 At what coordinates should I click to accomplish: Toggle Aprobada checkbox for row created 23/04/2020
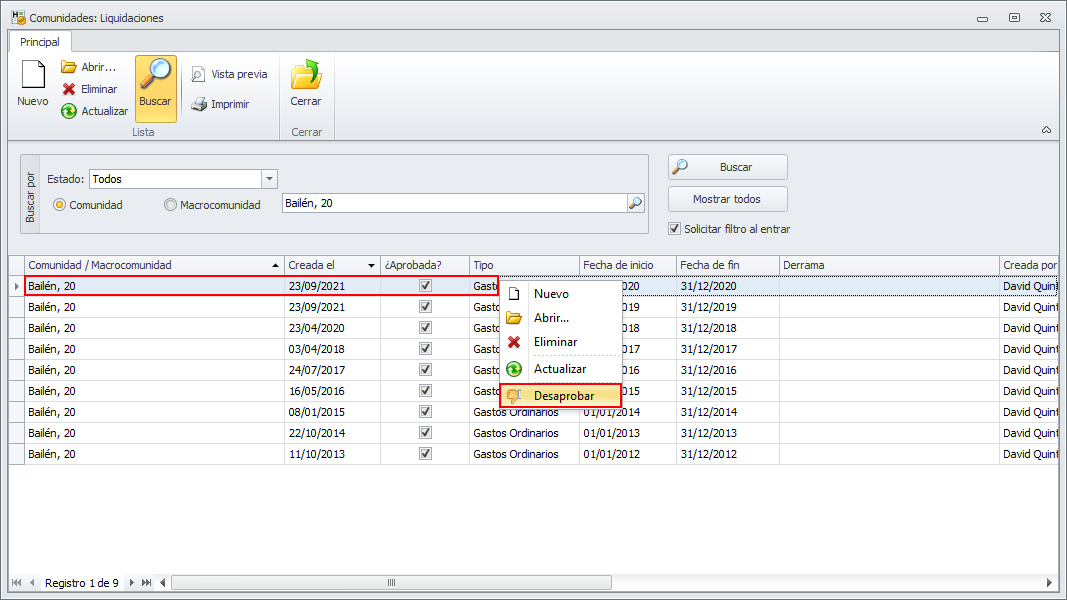tap(425, 328)
